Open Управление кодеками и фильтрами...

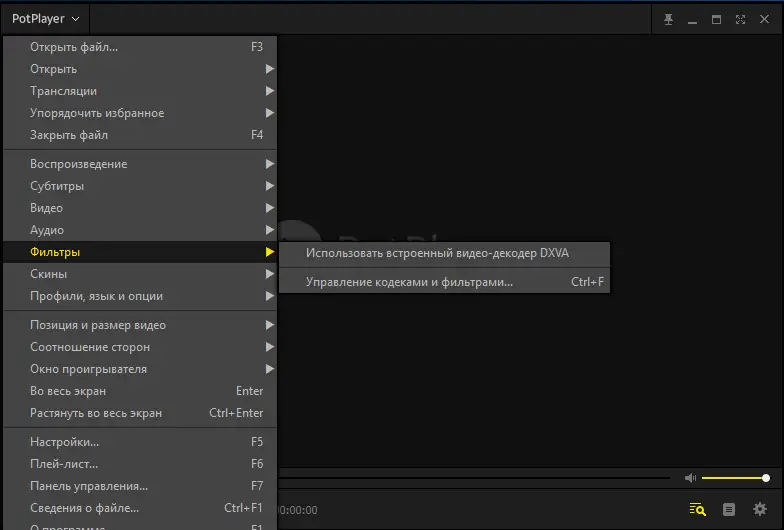point(444,282)
